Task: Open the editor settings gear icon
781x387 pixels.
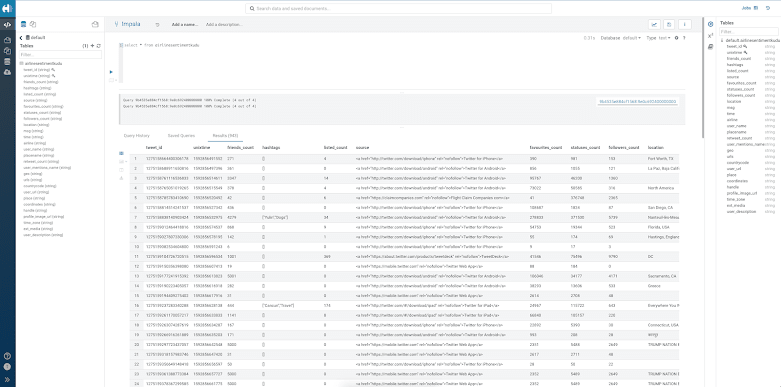Action: tap(676, 38)
